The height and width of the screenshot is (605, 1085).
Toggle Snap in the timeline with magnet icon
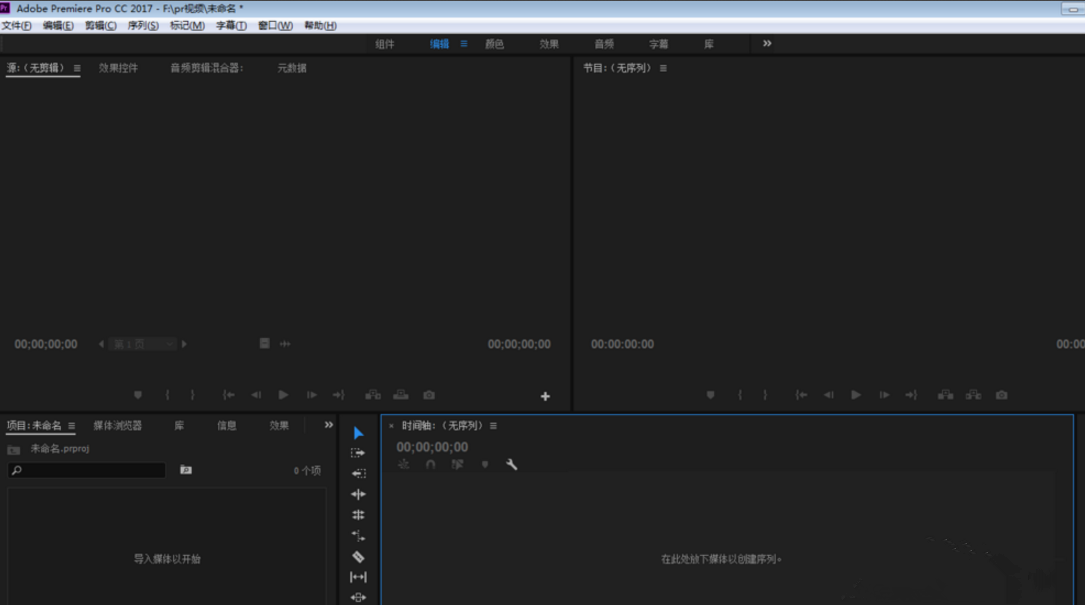(x=431, y=464)
